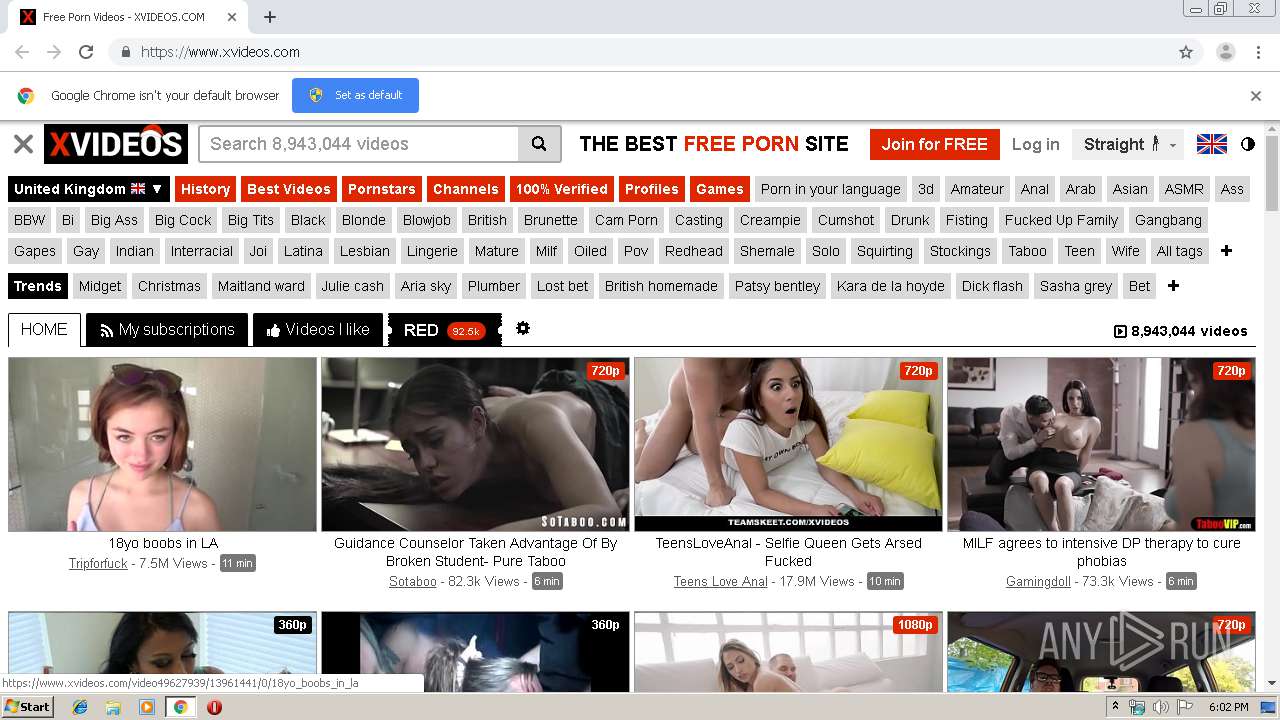Select the Christmas trend tag
The width and height of the screenshot is (1280, 720).
[x=169, y=286]
